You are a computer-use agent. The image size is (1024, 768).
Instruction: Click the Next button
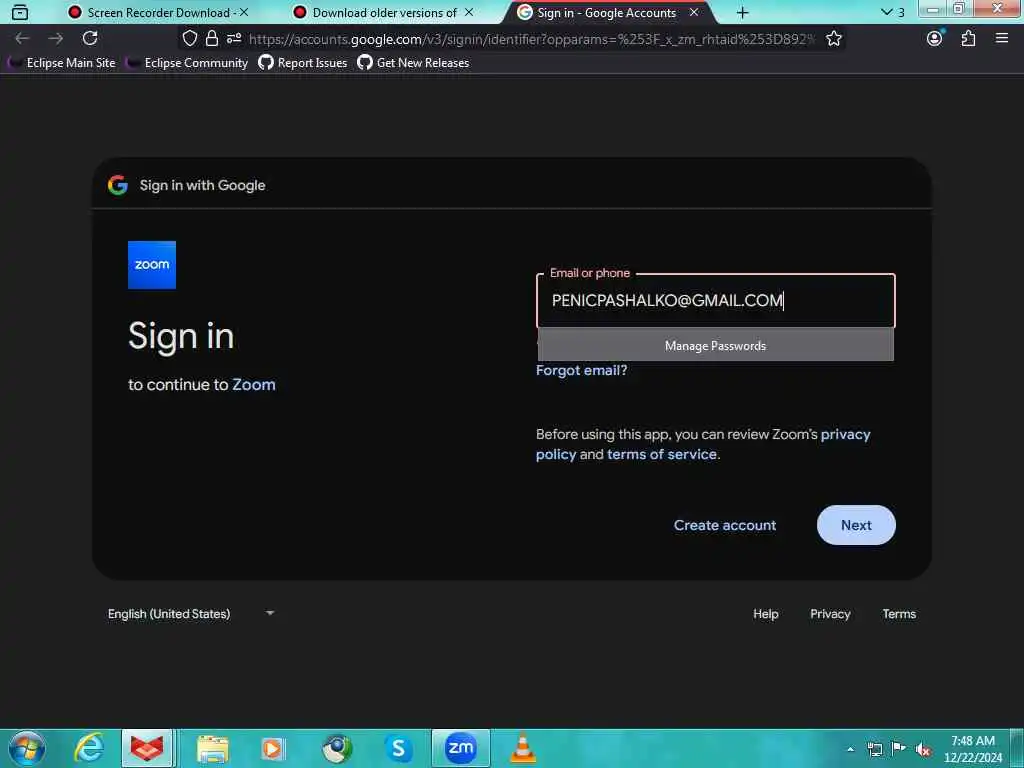[856, 525]
